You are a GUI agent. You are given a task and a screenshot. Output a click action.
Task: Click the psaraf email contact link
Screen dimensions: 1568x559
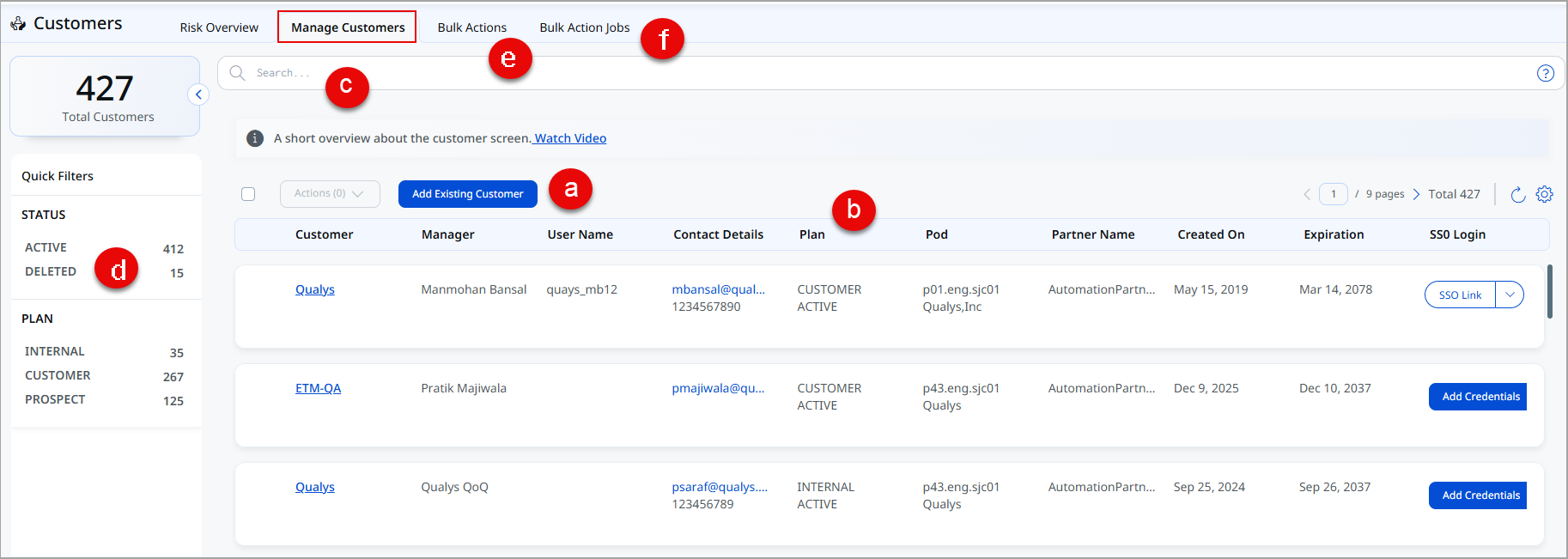tap(720, 487)
